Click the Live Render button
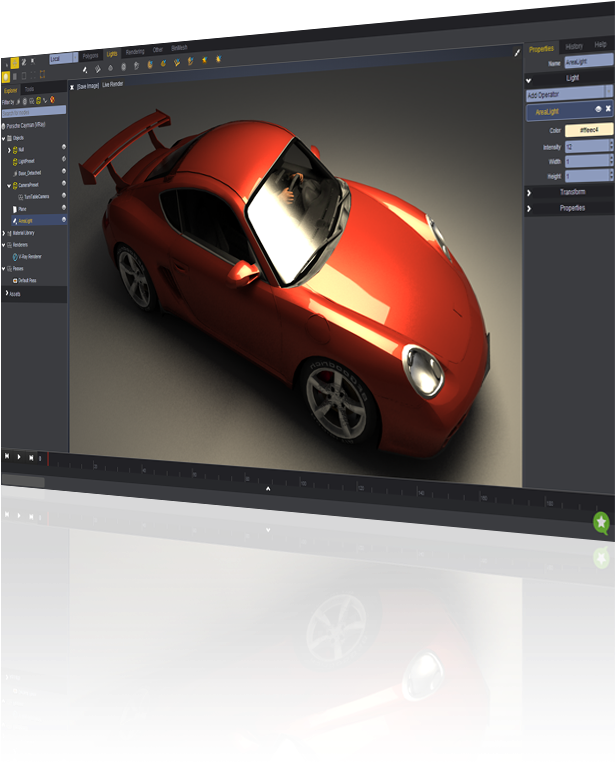Viewport: 615px width, 762px height. click(x=112, y=85)
